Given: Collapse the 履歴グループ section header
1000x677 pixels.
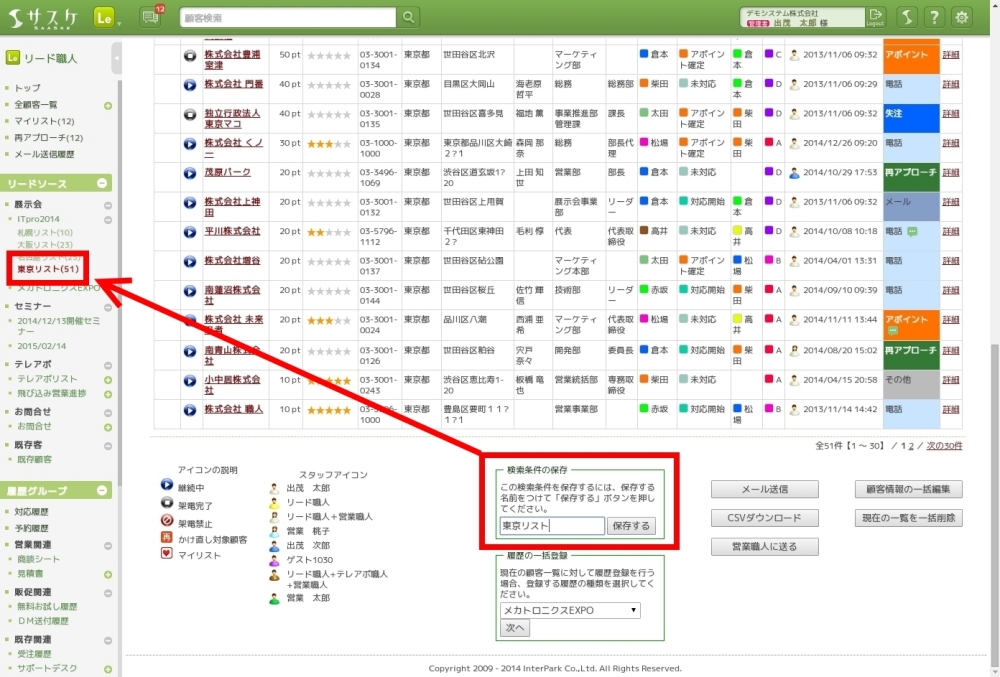Looking at the screenshot, I should (x=102, y=491).
